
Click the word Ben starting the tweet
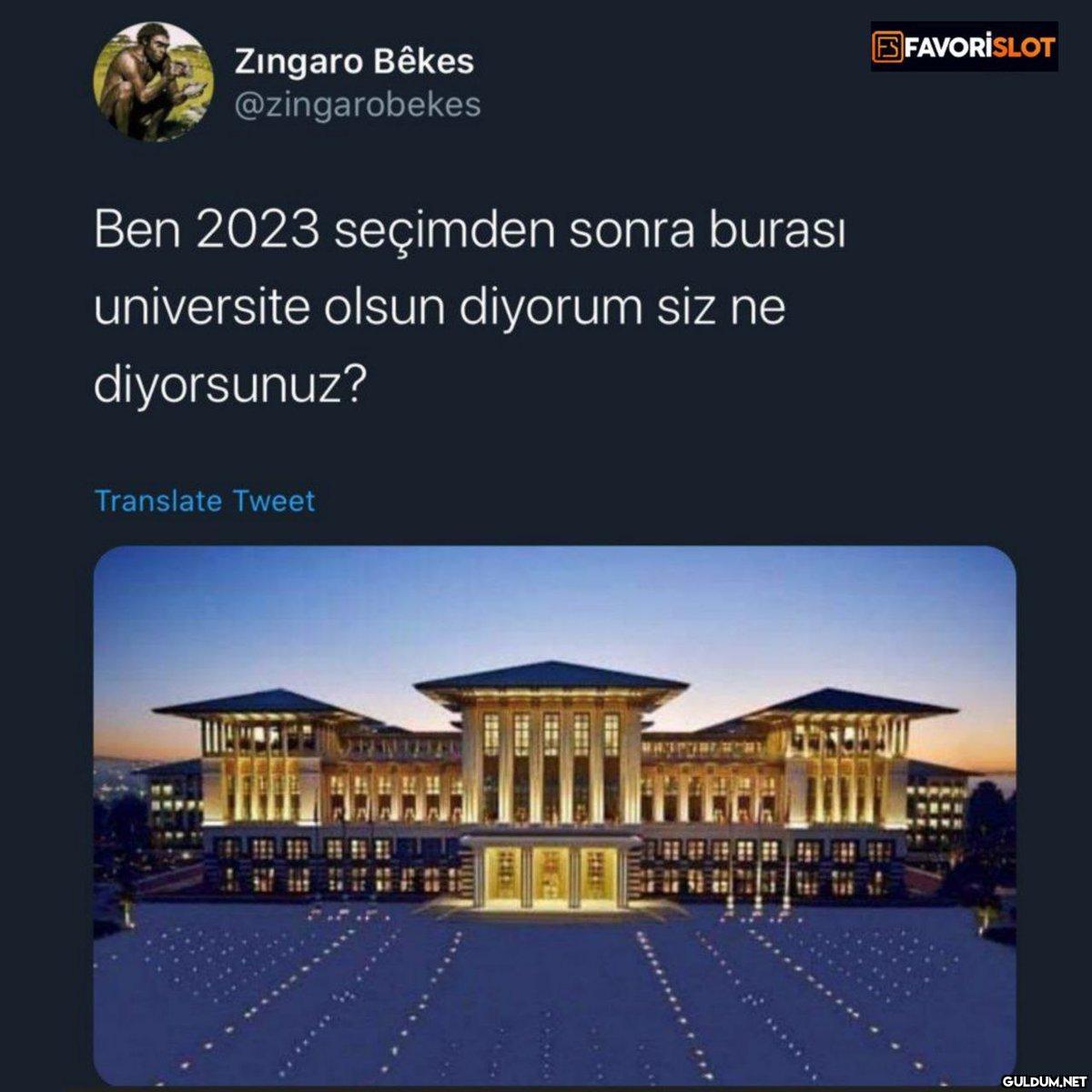point(137,233)
